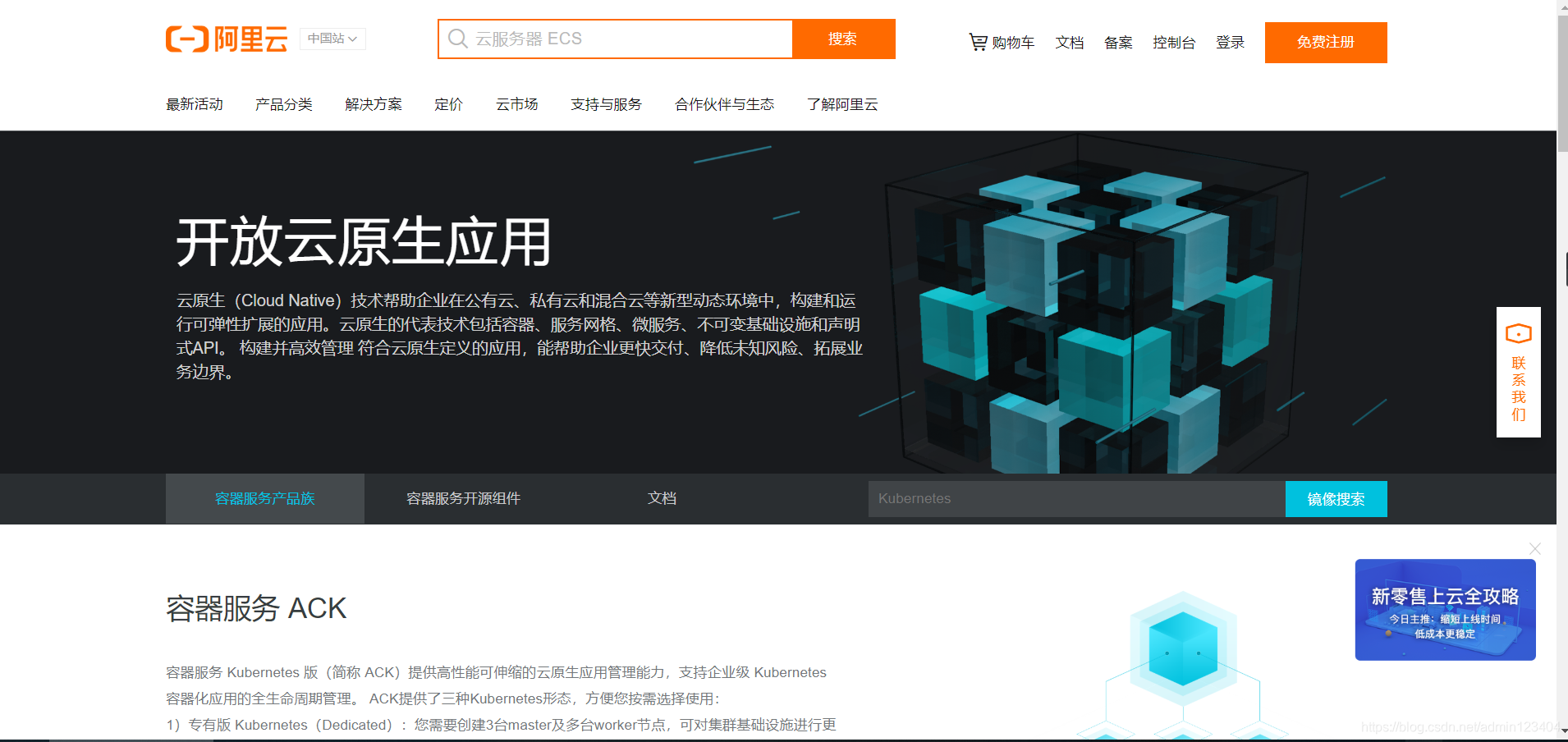
Task: Select the 容器服务开源组件 tab
Action: [x=464, y=499]
